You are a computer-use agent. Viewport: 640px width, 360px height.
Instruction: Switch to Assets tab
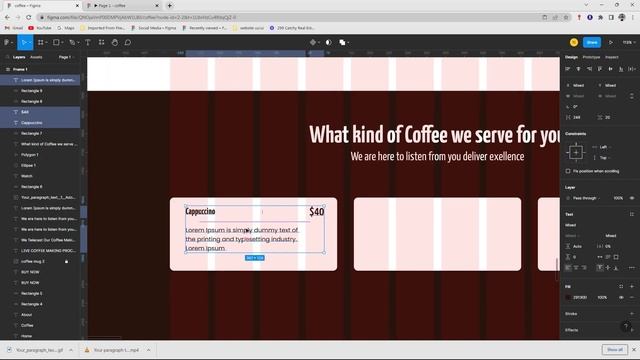(x=36, y=57)
